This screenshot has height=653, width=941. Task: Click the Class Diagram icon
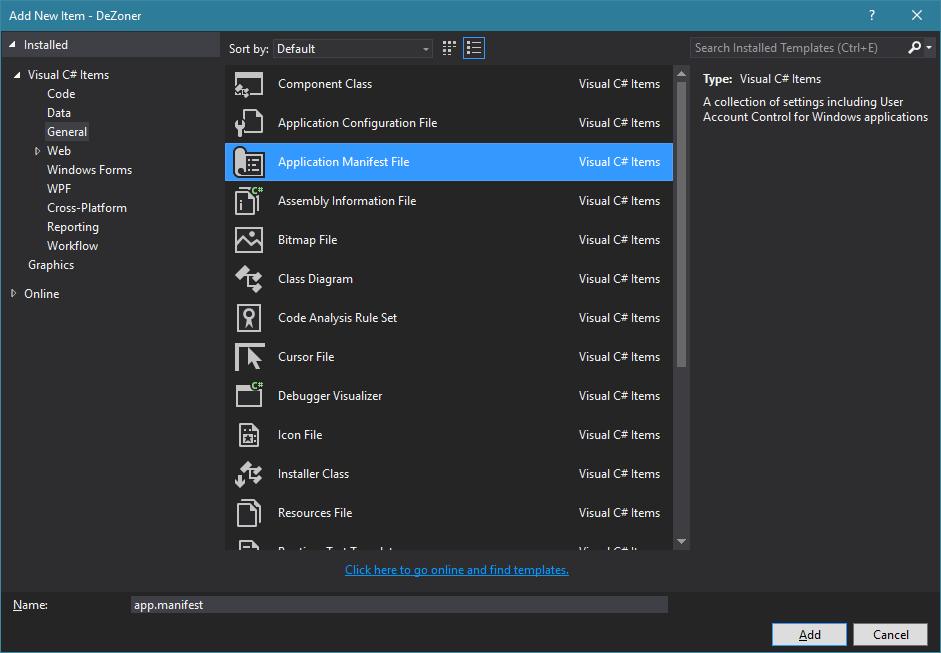[248, 279]
